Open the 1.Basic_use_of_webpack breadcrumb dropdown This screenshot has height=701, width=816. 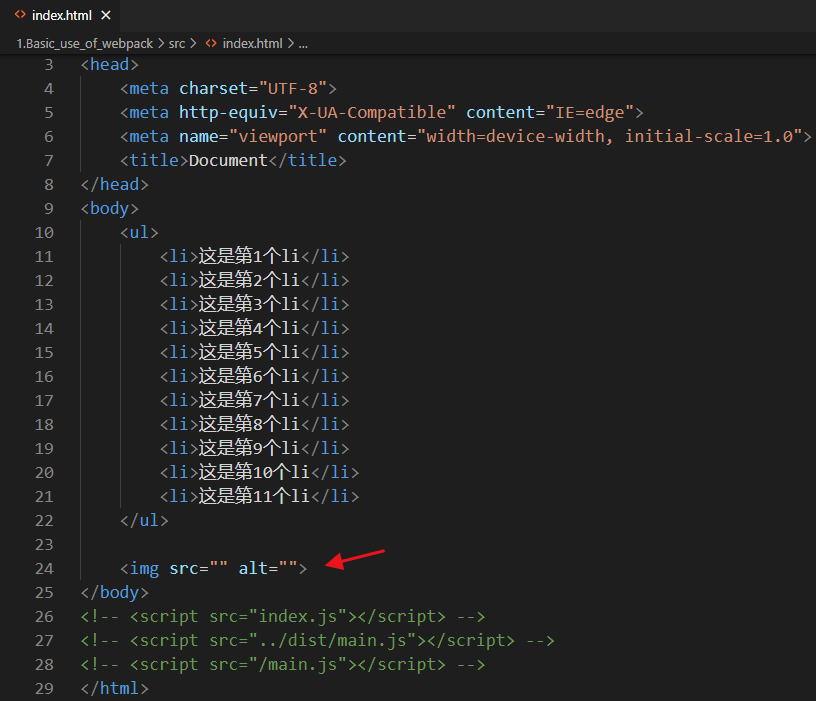click(x=84, y=44)
